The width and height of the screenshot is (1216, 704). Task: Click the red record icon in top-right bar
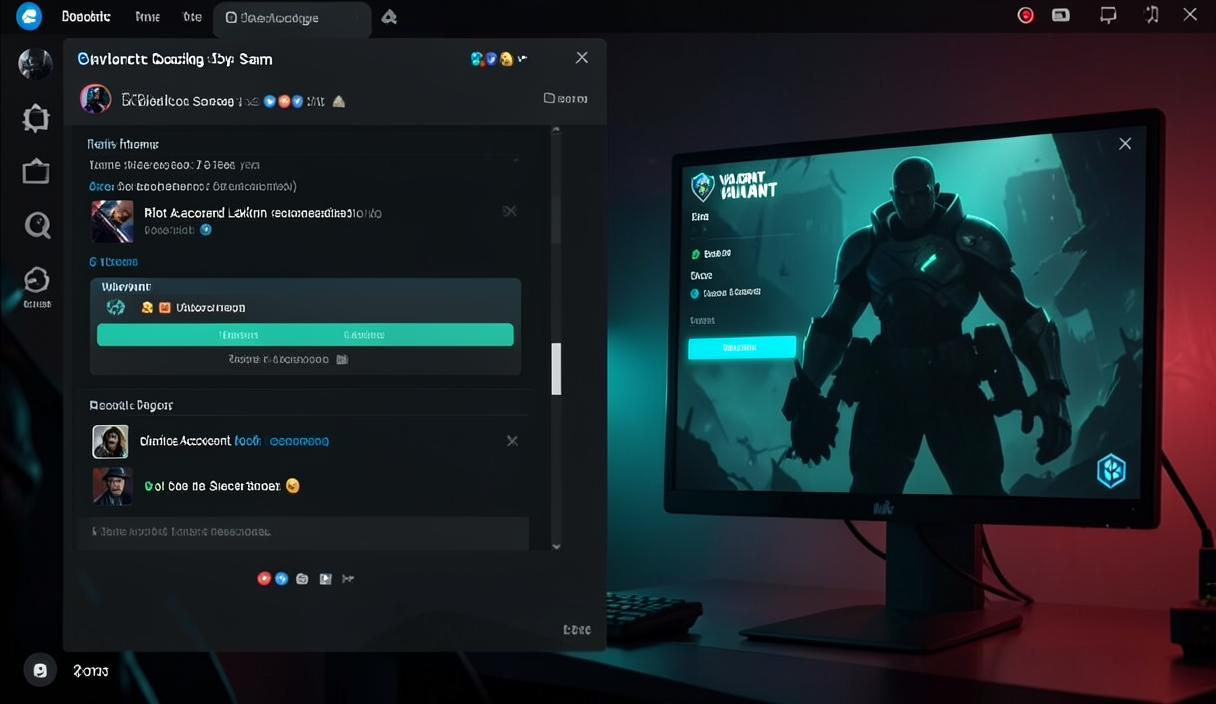click(1025, 15)
